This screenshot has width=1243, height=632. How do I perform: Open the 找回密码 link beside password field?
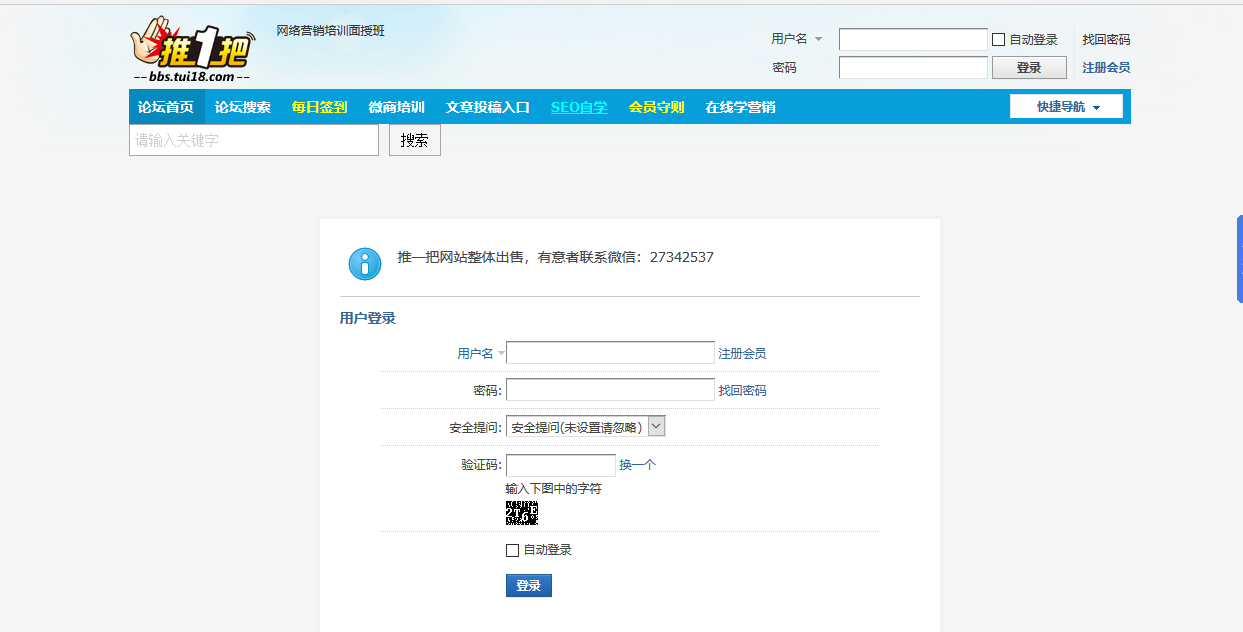[x=742, y=390]
